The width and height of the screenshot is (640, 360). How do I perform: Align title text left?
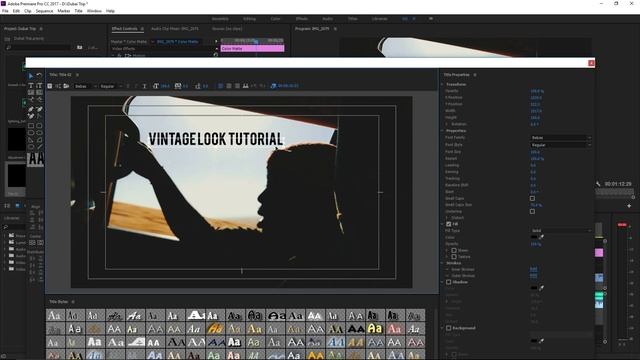[220, 86]
